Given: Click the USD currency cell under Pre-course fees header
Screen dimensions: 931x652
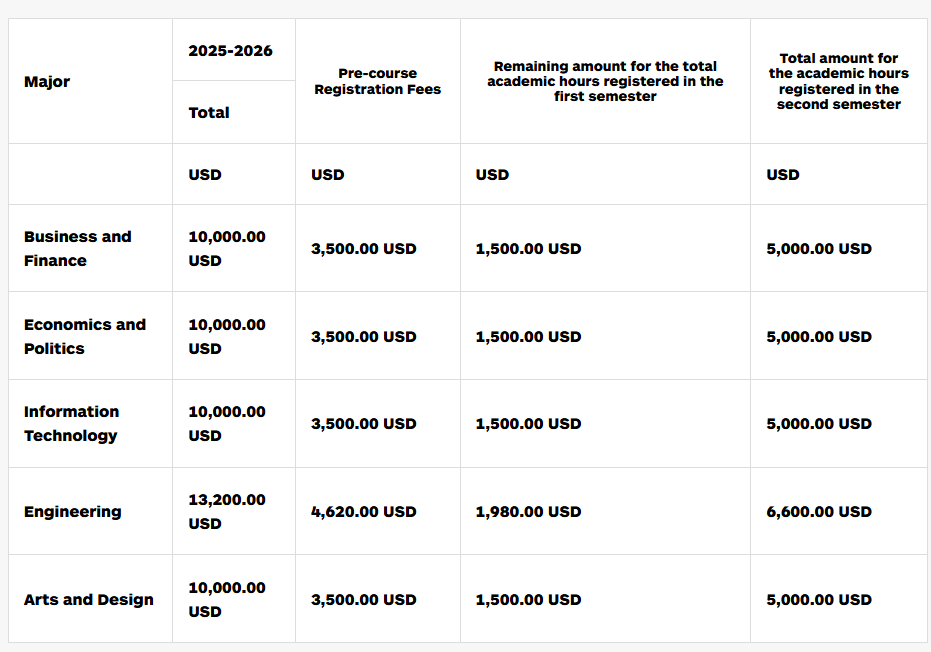Looking at the screenshot, I should coord(327,175).
